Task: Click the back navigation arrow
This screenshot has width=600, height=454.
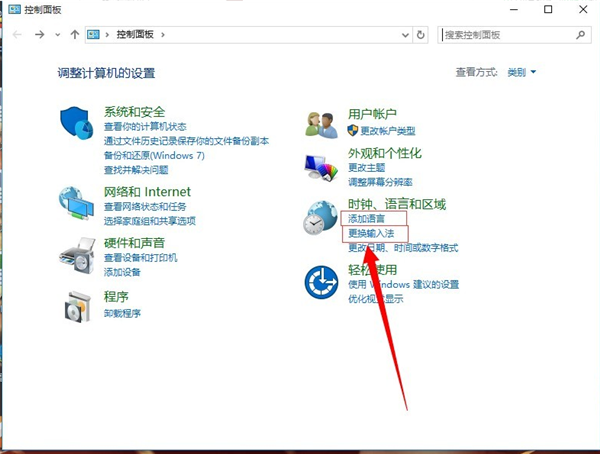Action: click(17, 35)
